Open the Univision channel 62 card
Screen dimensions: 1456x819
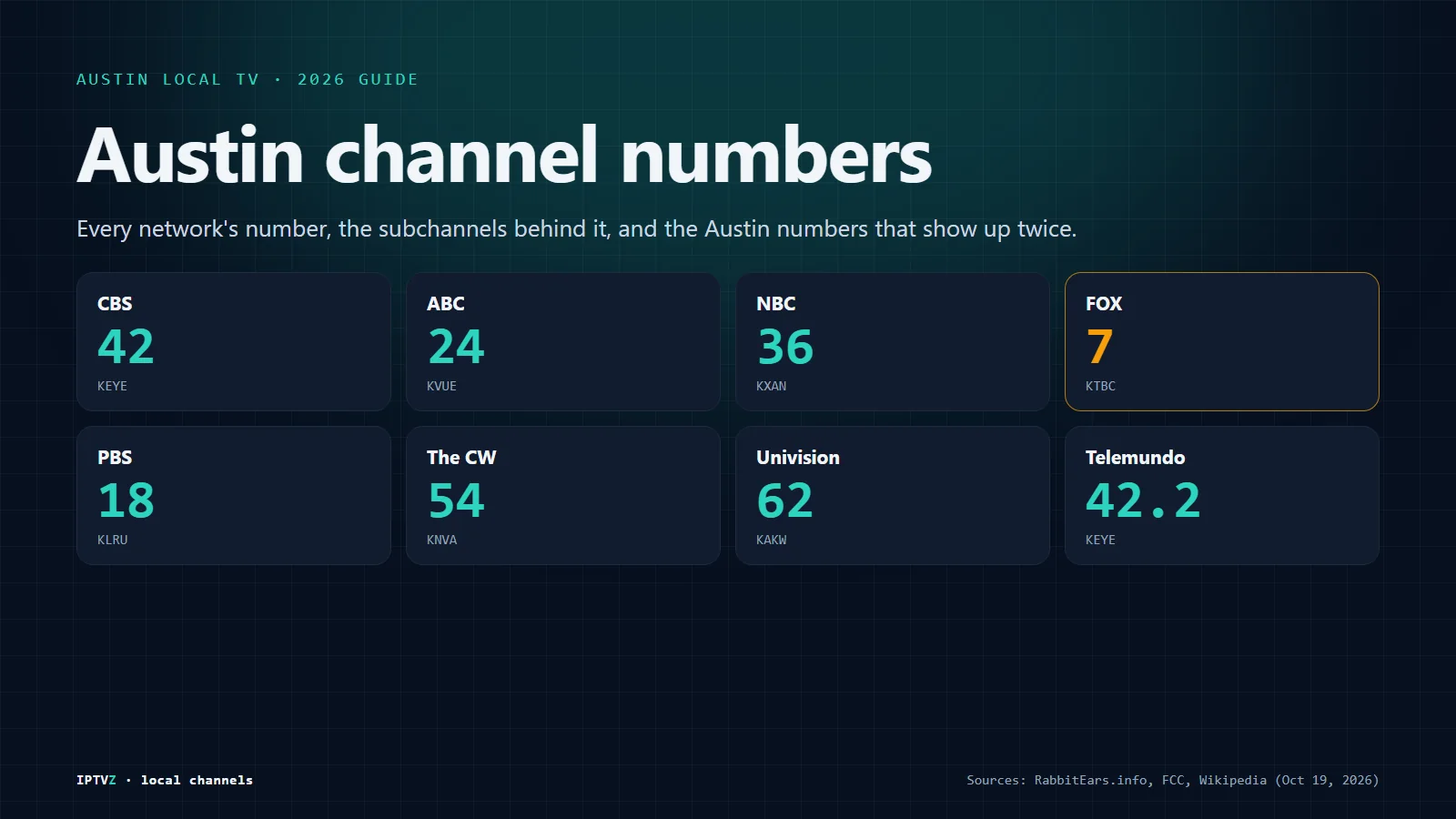(x=893, y=495)
